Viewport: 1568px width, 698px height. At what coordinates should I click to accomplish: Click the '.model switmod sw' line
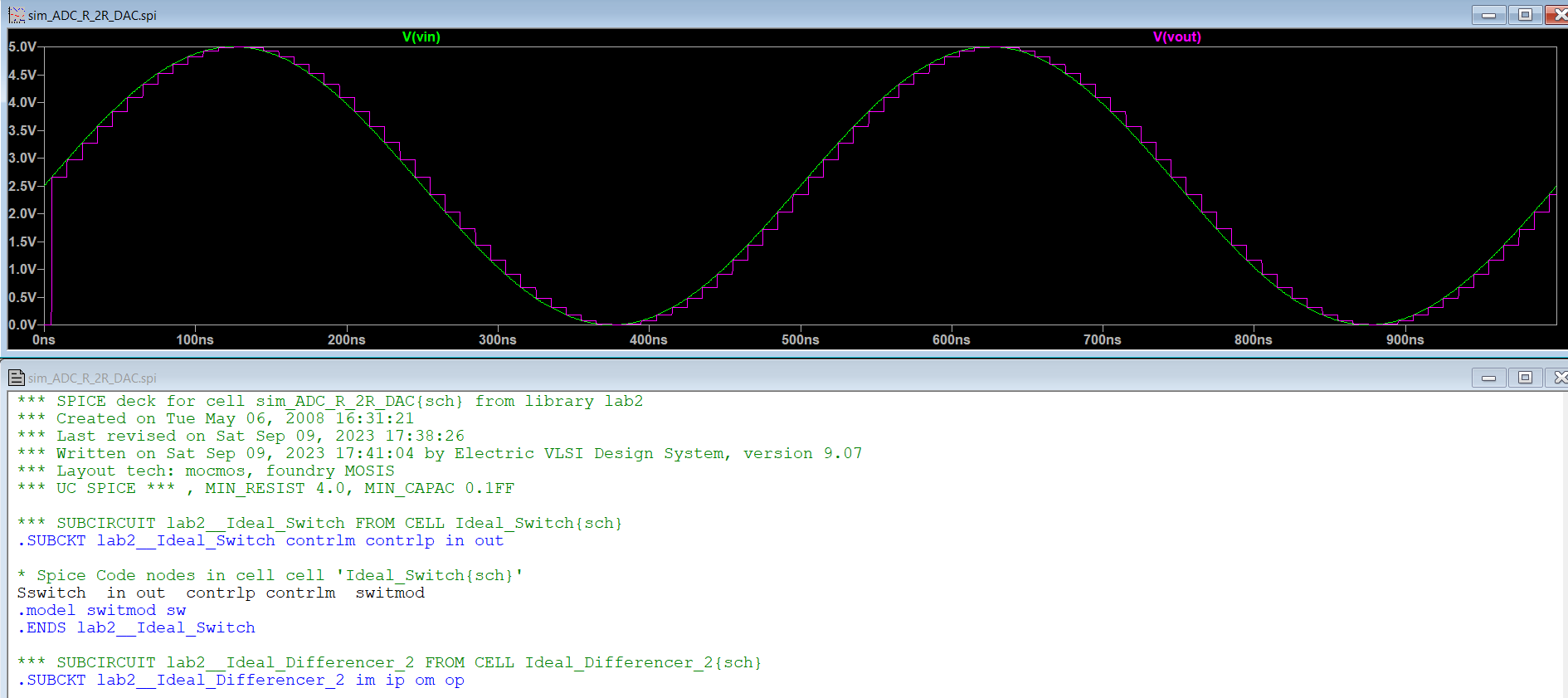point(102,611)
